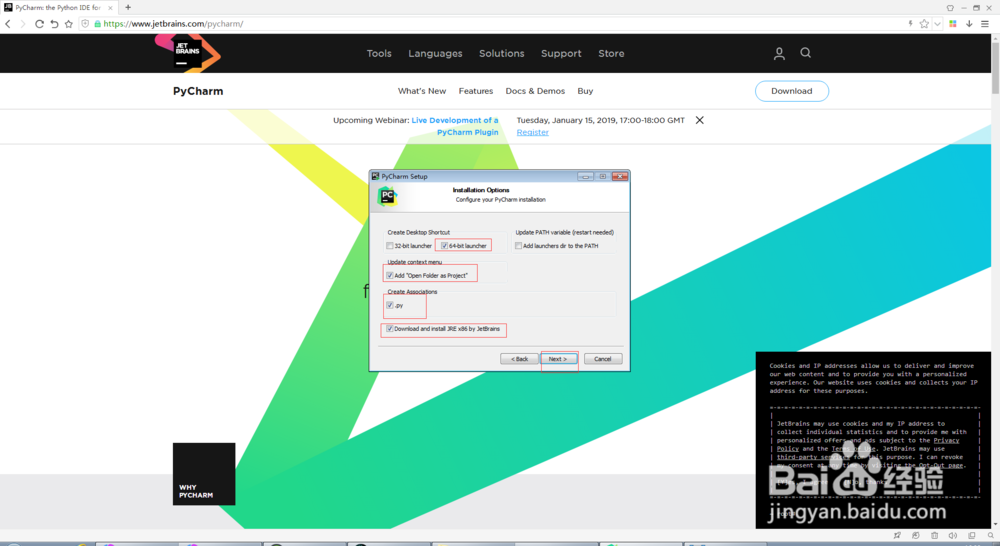1000x546 pixels.
Task: Click the Download button
Action: (x=791, y=91)
